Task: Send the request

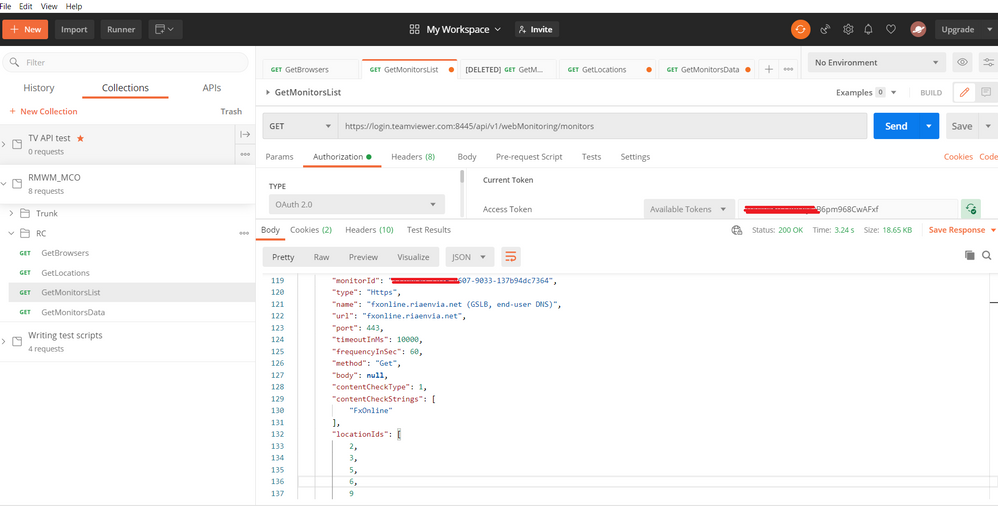Action: (x=896, y=126)
